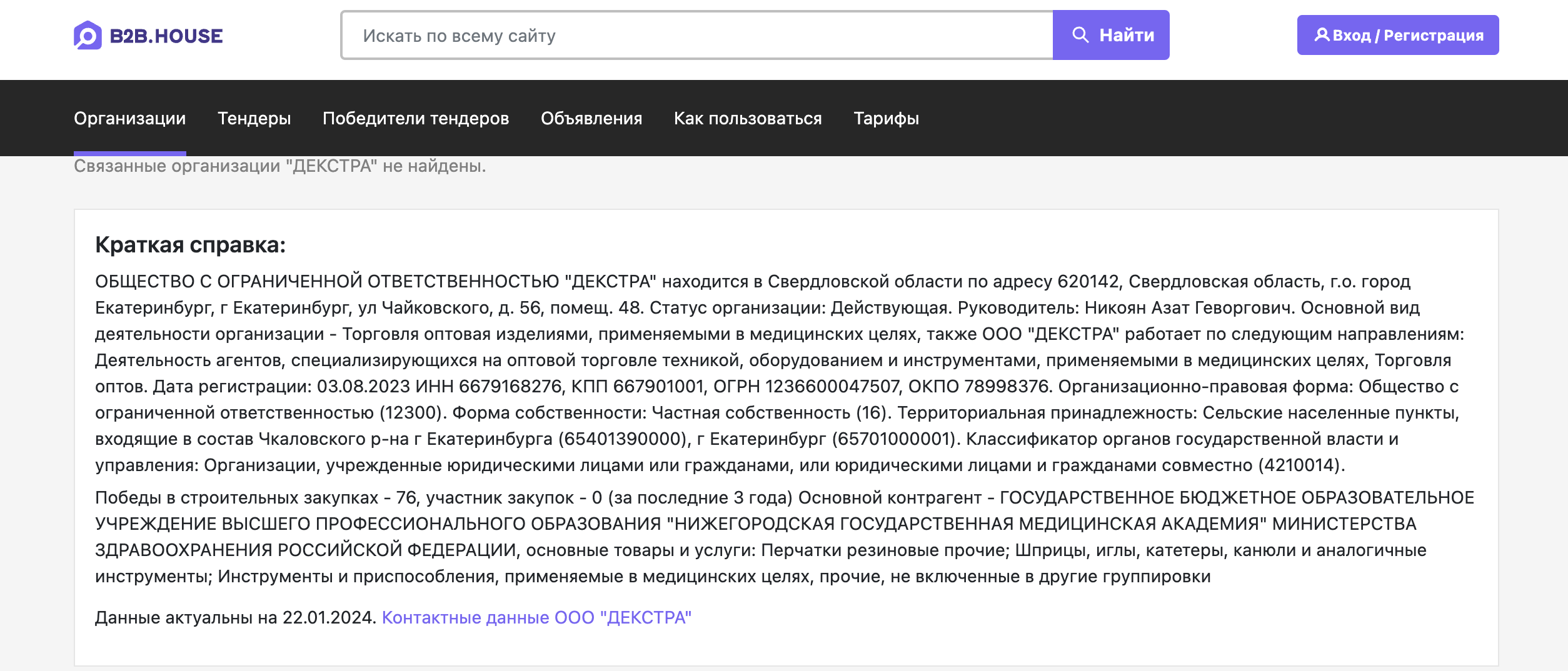The image size is (1568, 671).
Task: Open the Тендеры menu item
Action: [x=254, y=118]
